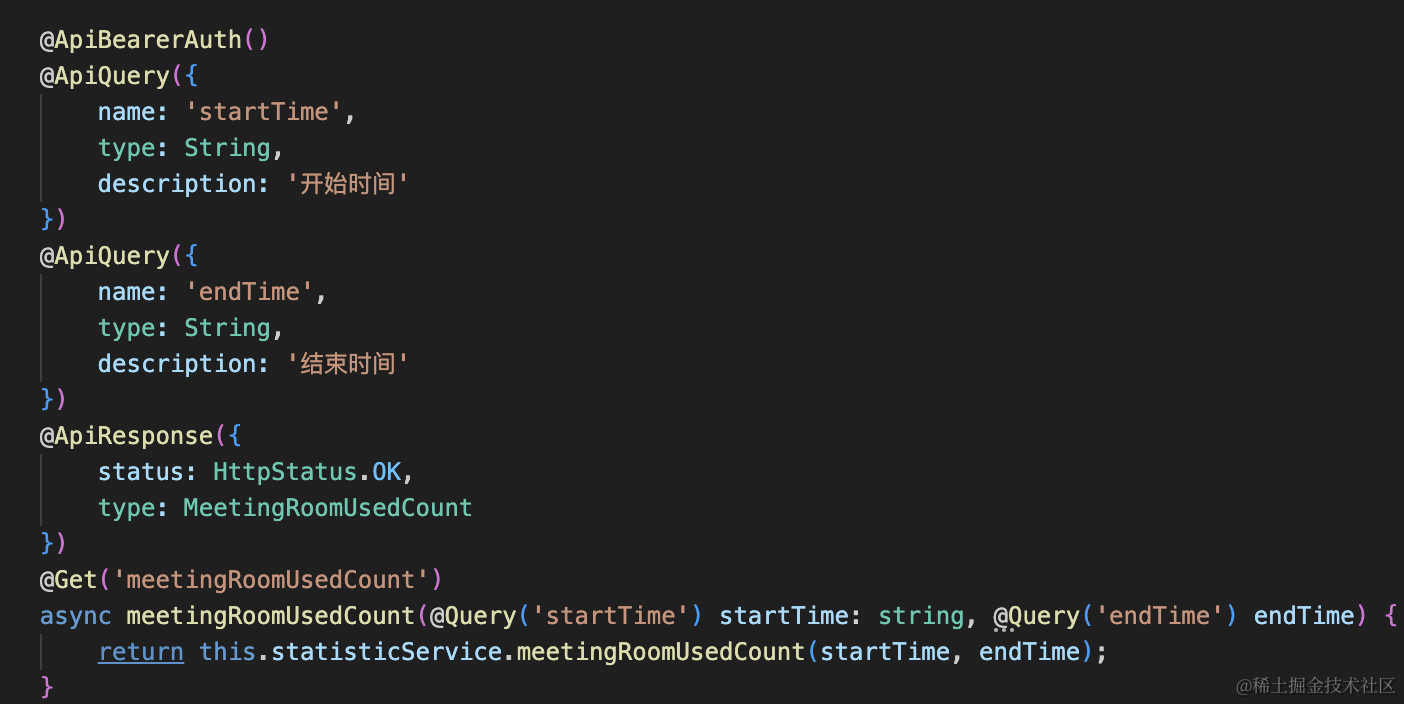This screenshot has width=1404, height=704.
Task: Click the '结束时间' description string
Action: coord(347,364)
